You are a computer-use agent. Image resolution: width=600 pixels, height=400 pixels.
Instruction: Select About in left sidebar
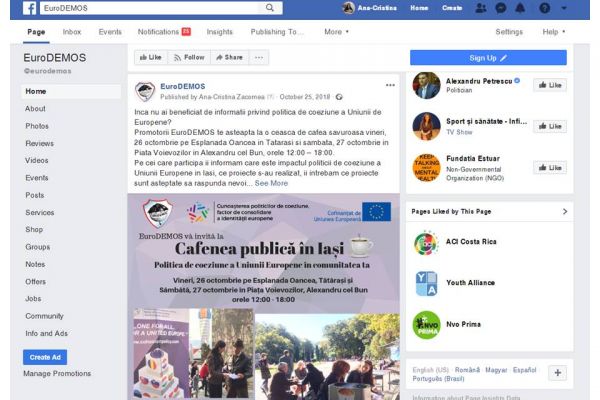[x=35, y=109]
